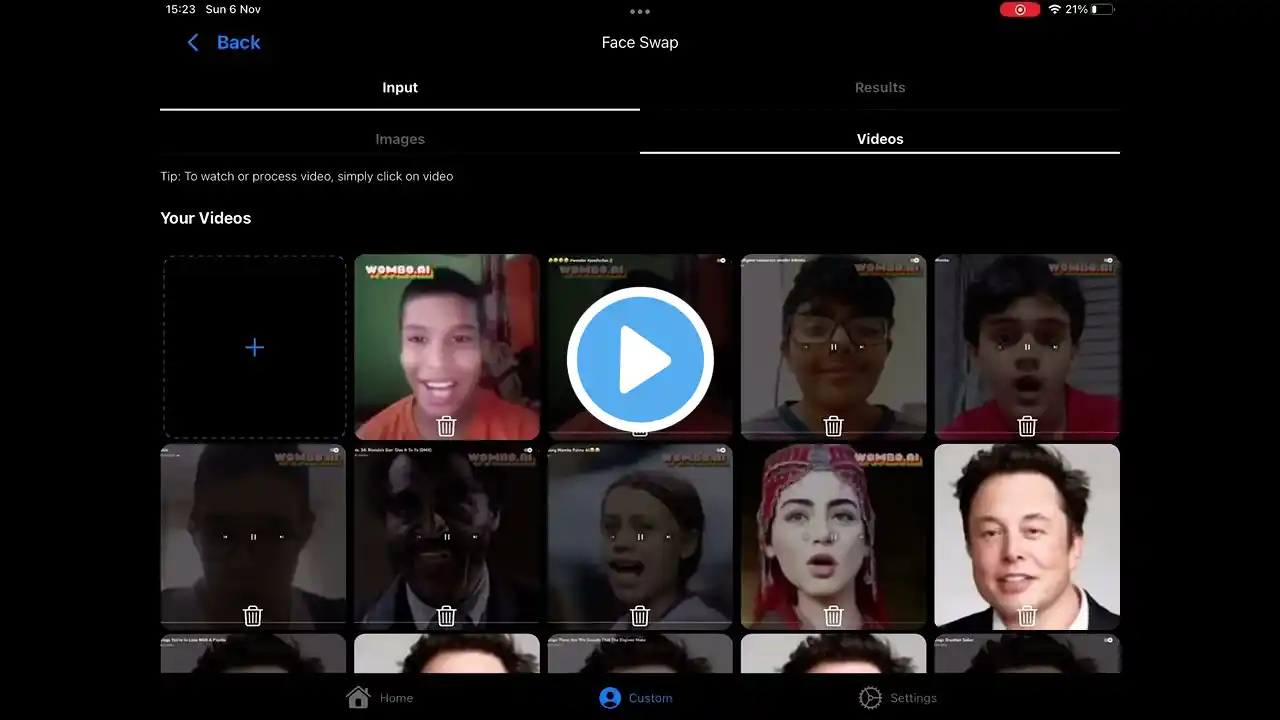This screenshot has height=720, width=1280.
Task: Tap Back to leave Face Swap
Action: (222, 42)
